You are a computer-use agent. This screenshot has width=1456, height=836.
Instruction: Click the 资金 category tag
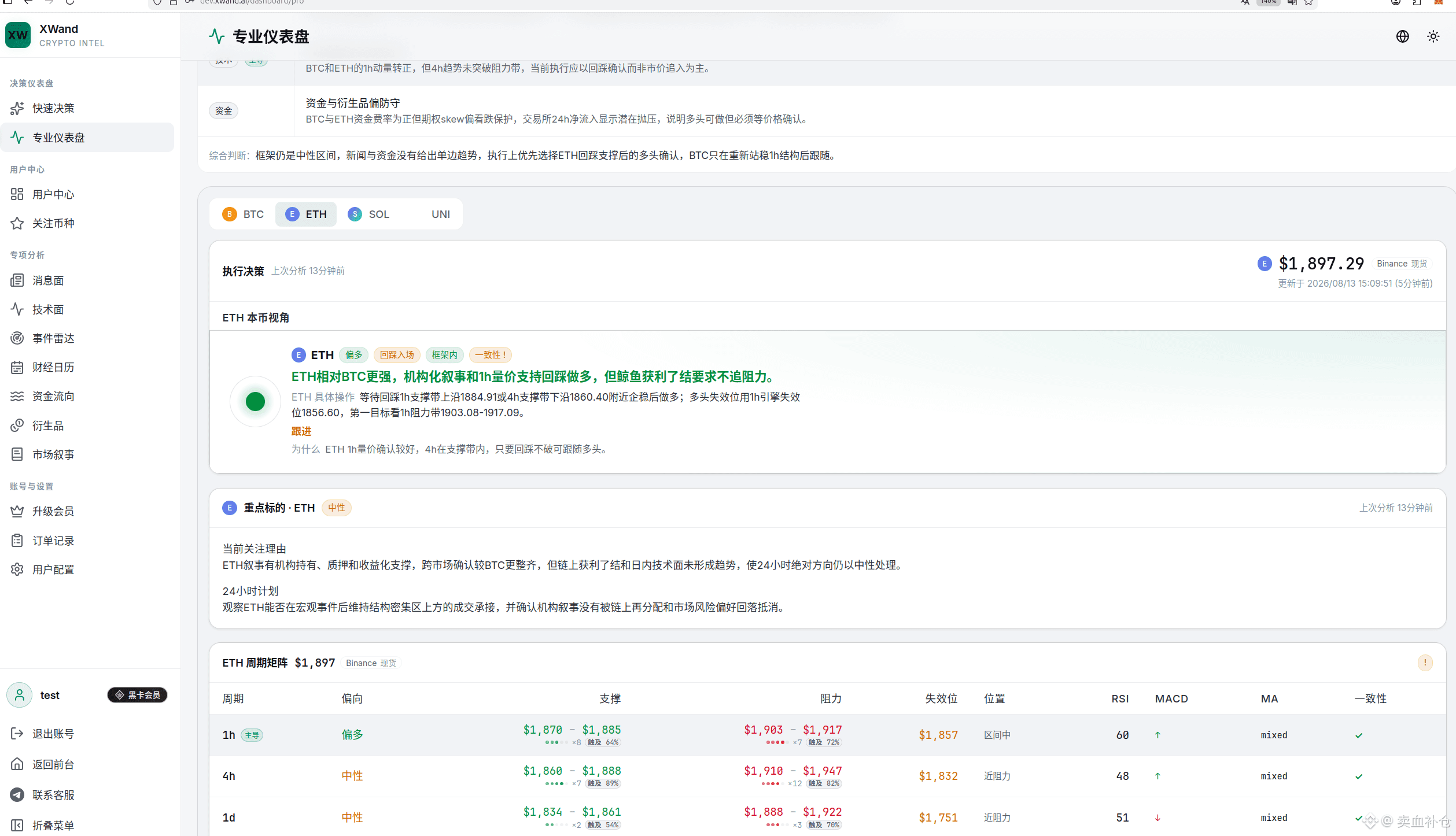click(x=223, y=111)
